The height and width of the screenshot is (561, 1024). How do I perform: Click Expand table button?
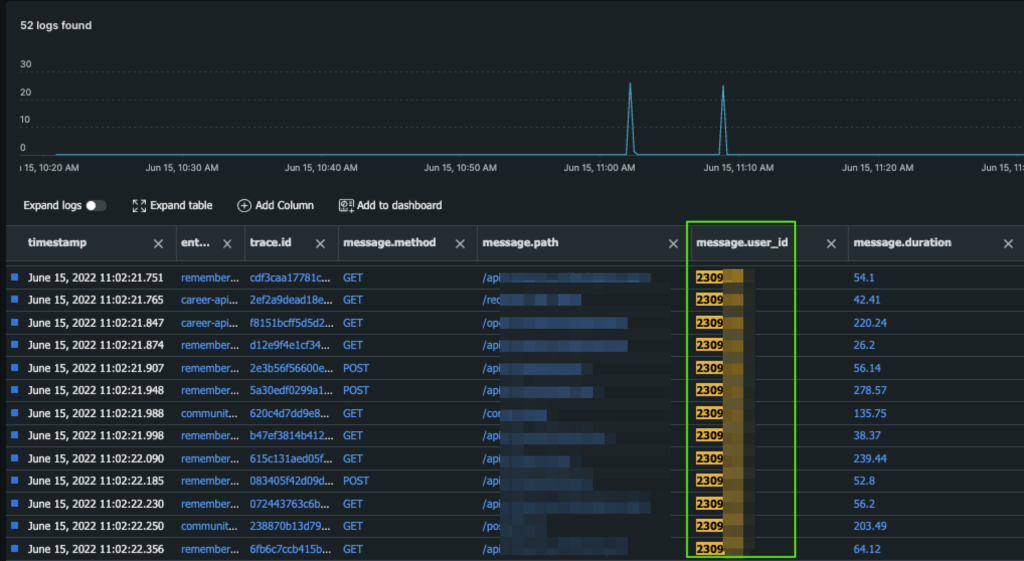click(x=172, y=206)
